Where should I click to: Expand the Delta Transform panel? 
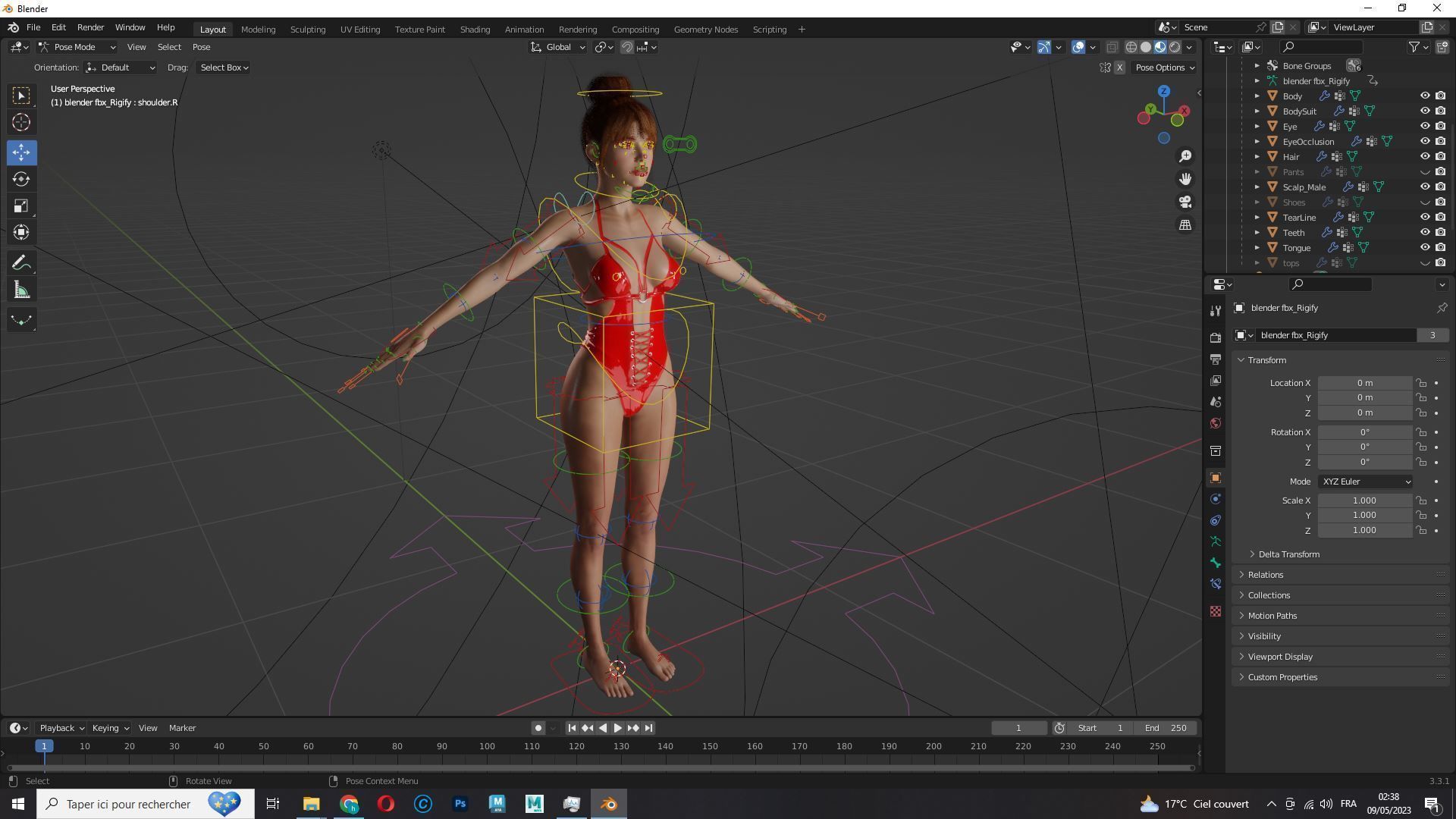coord(1288,554)
